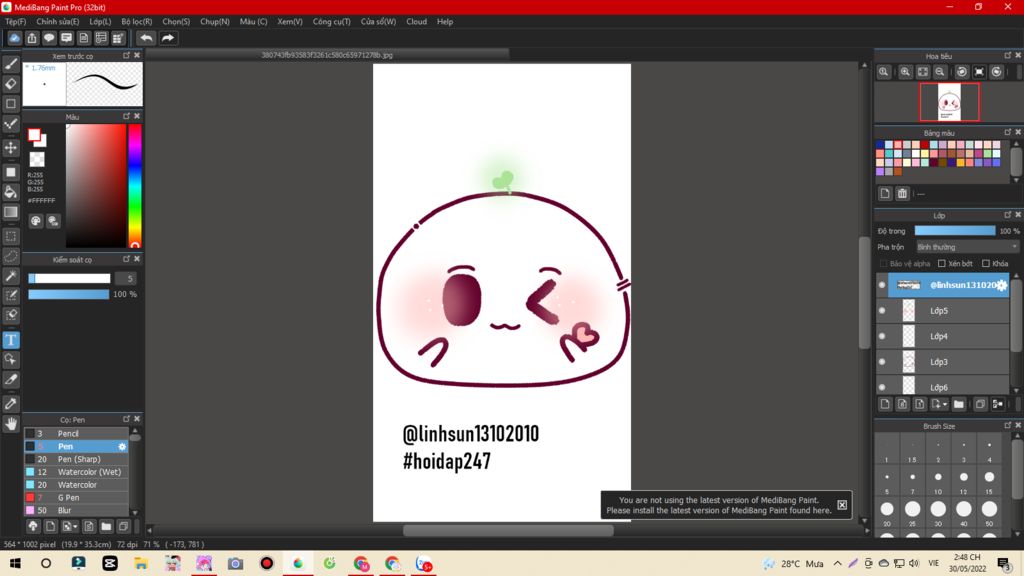Viewport: 1024px width, 576px height.
Task: Enable the Xén bớt clipping checkbox
Action: coord(942,263)
